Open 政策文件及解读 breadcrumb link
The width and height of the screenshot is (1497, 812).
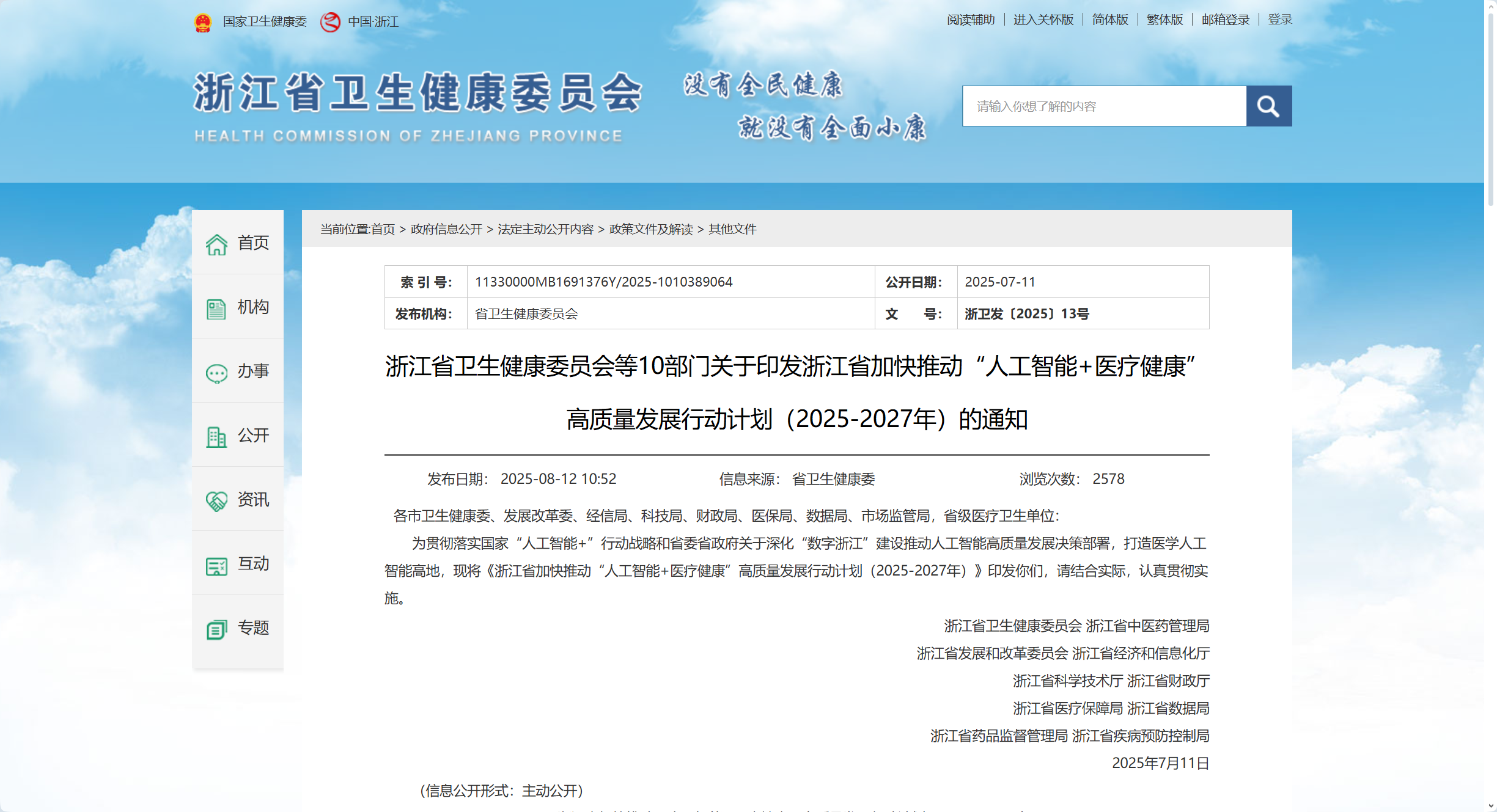651,229
